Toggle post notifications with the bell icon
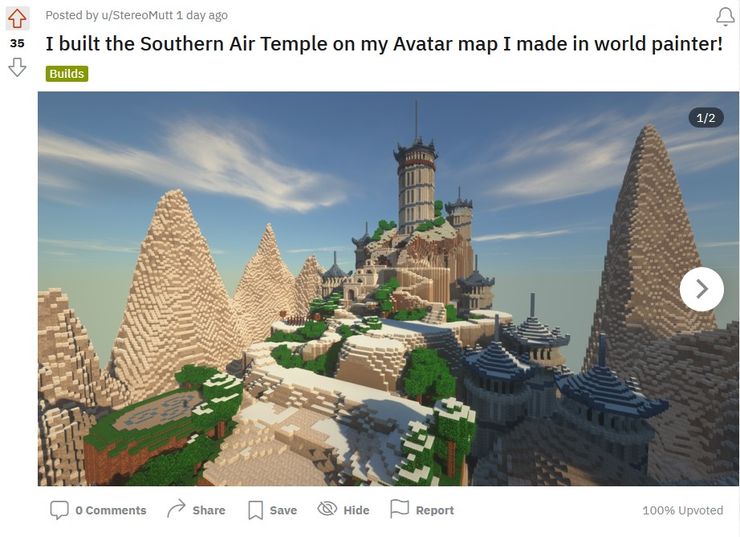 tap(725, 17)
